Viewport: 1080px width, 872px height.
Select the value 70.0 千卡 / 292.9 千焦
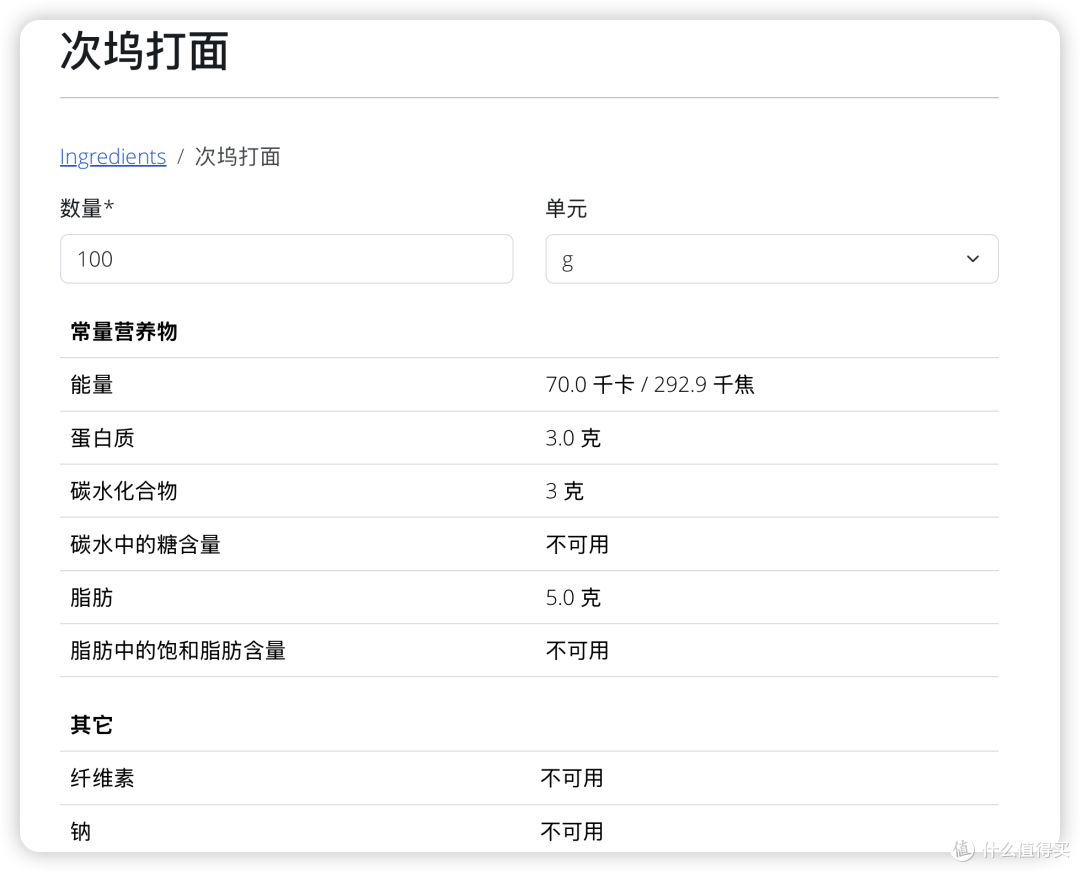(x=650, y=384)
